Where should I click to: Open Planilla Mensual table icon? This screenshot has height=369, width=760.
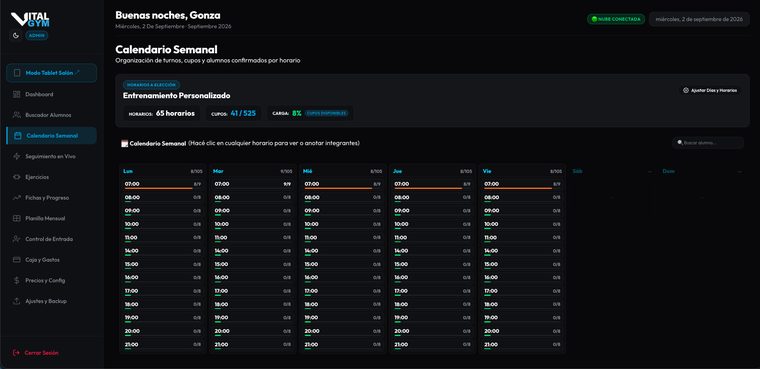point(16,219)
